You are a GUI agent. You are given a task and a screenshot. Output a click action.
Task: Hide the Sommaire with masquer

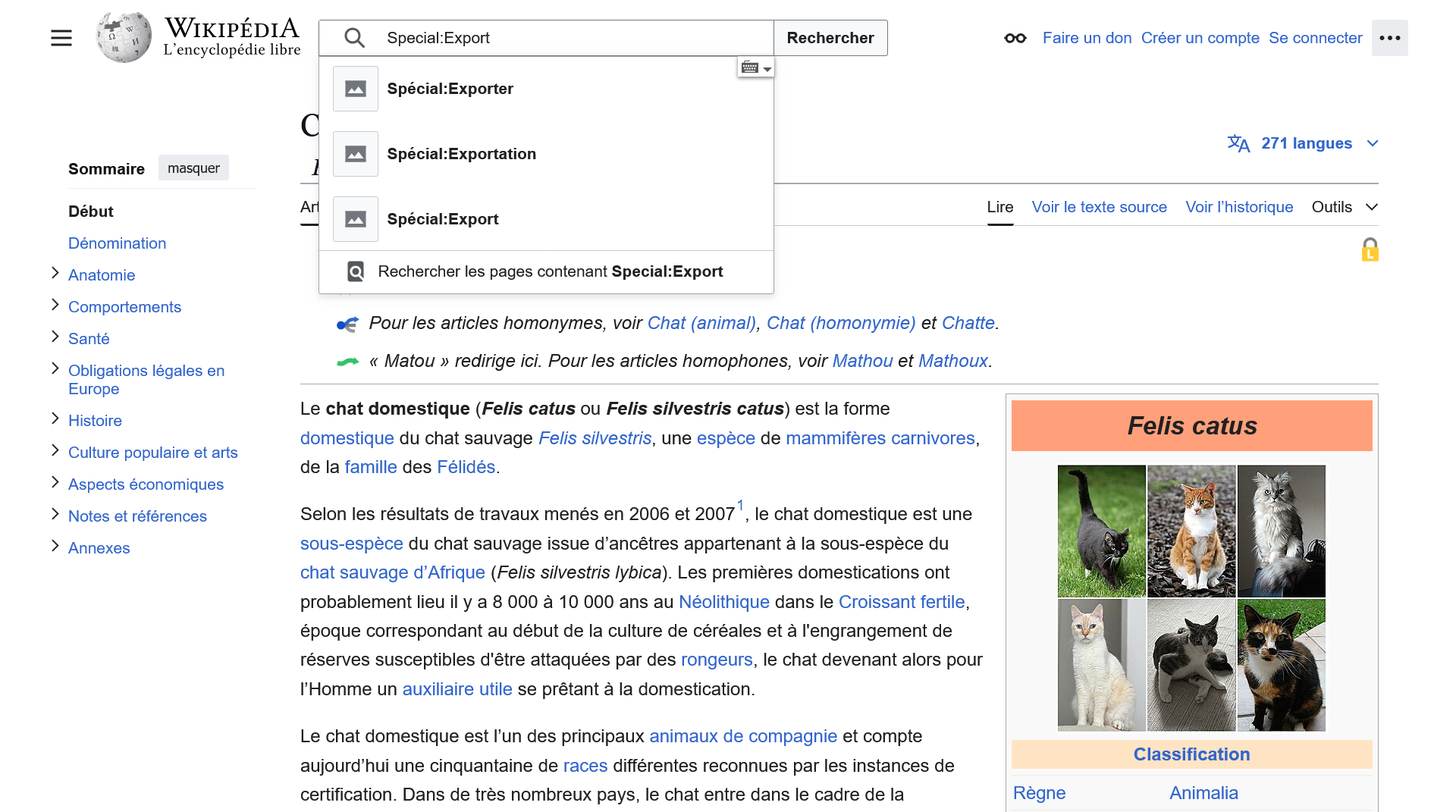coord(193,168)
